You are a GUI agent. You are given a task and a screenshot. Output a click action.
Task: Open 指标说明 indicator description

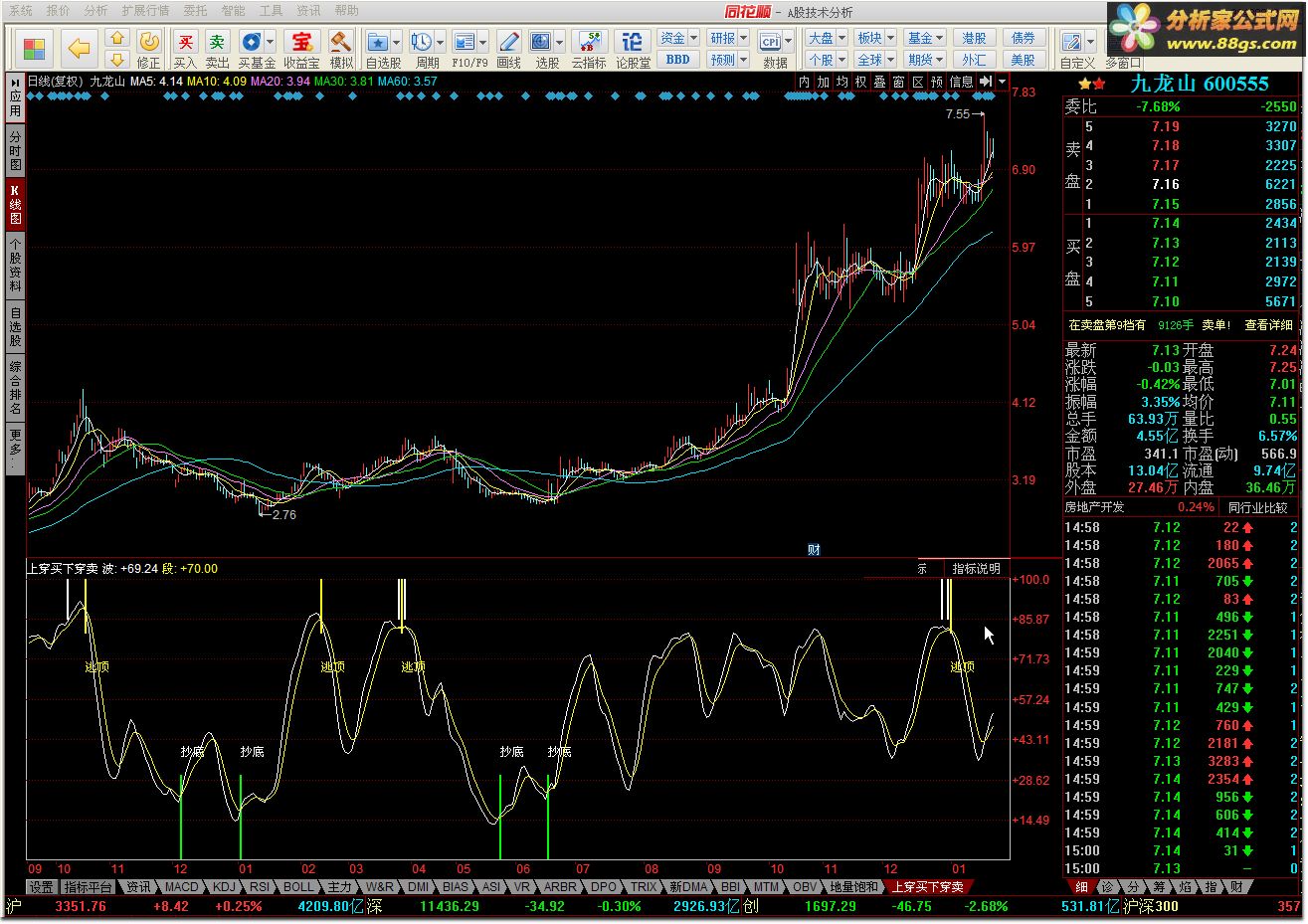[x=976, y=568]
